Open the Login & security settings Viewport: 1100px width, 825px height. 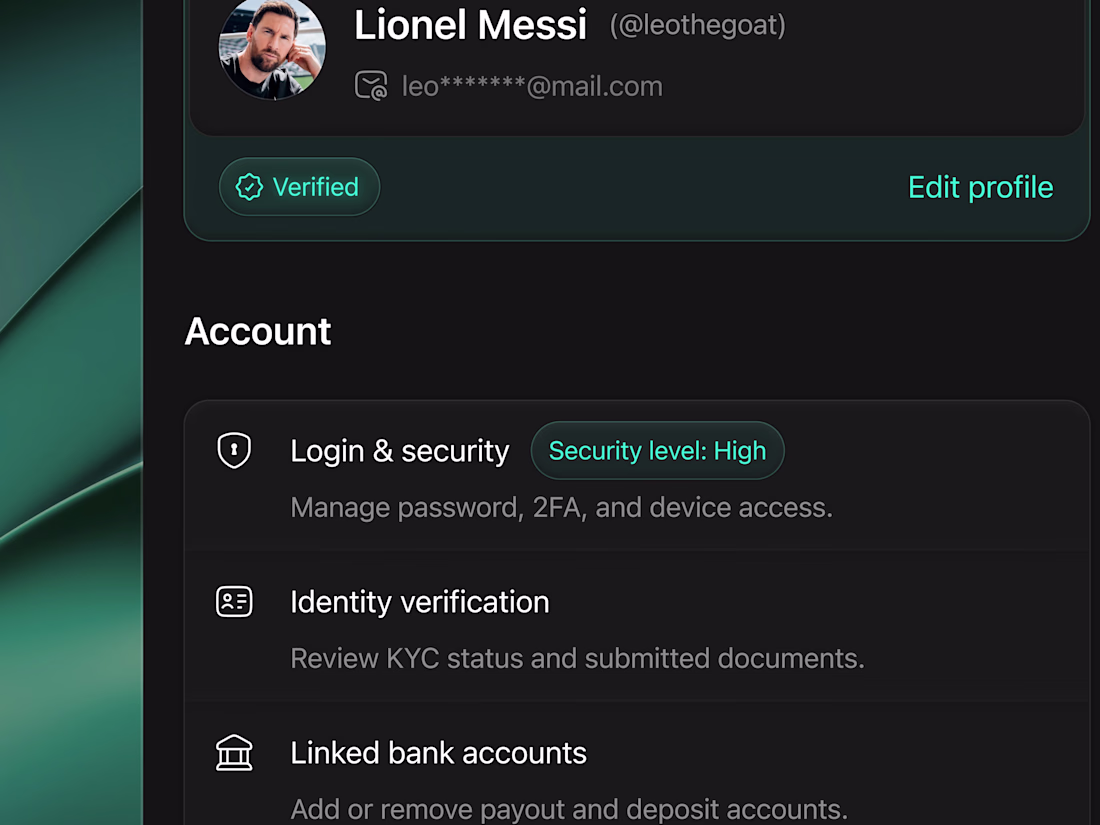637,476
